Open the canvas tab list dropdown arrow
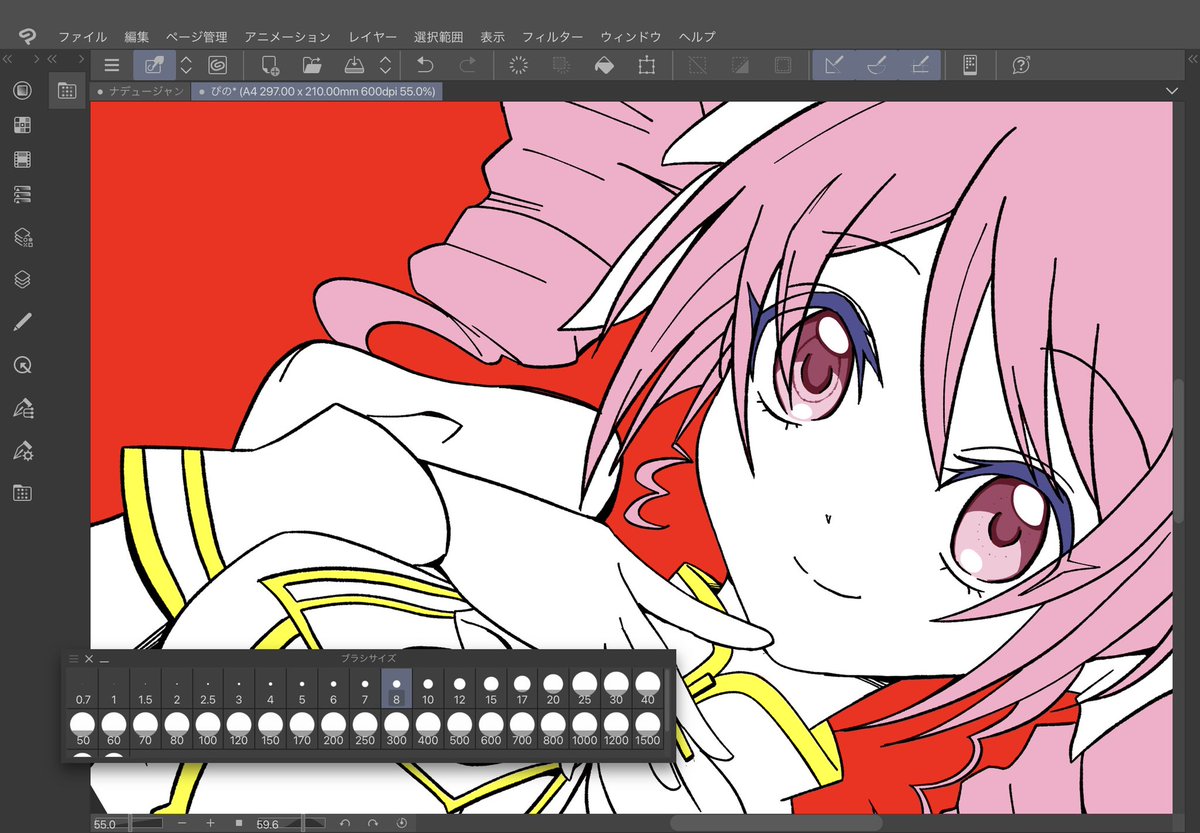 1172,91
